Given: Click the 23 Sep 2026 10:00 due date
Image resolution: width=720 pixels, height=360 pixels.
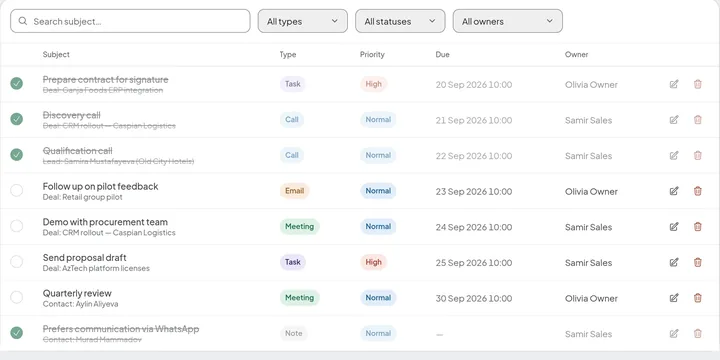Looking at the screenshot, I should pyautogui.click(x=473, y=191).
